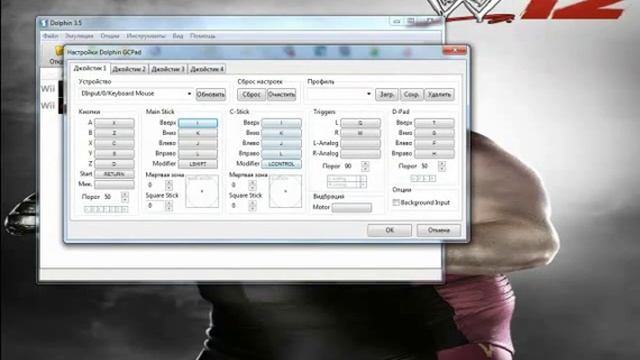Screen dimensions: 640x360
Task: Click the B button binding under Кнопки
Action: coord(114,133)
